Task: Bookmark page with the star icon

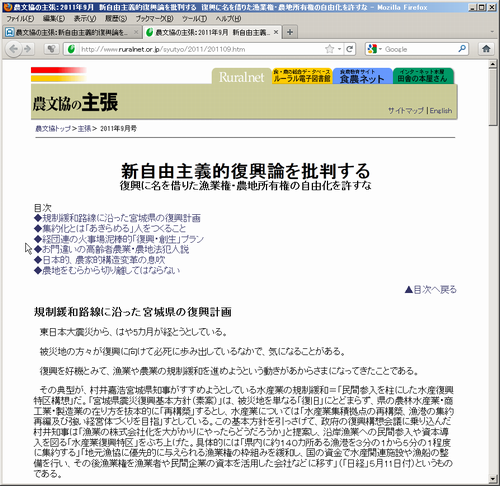Action: pyautogui.click(x=329, y=49)
